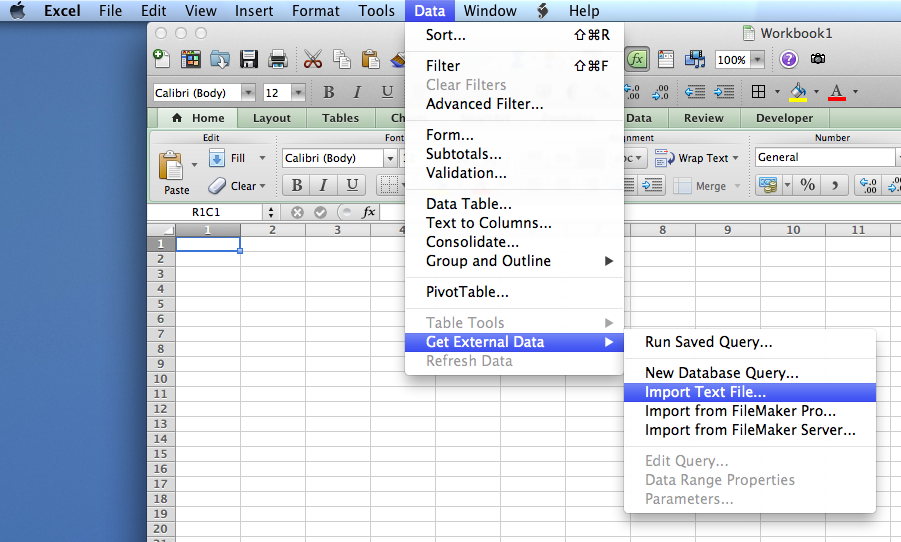Expand the Fill dropdown in Edit group
Image resolution: width=901 pixels, height=542 pixels.
(262, 158)
